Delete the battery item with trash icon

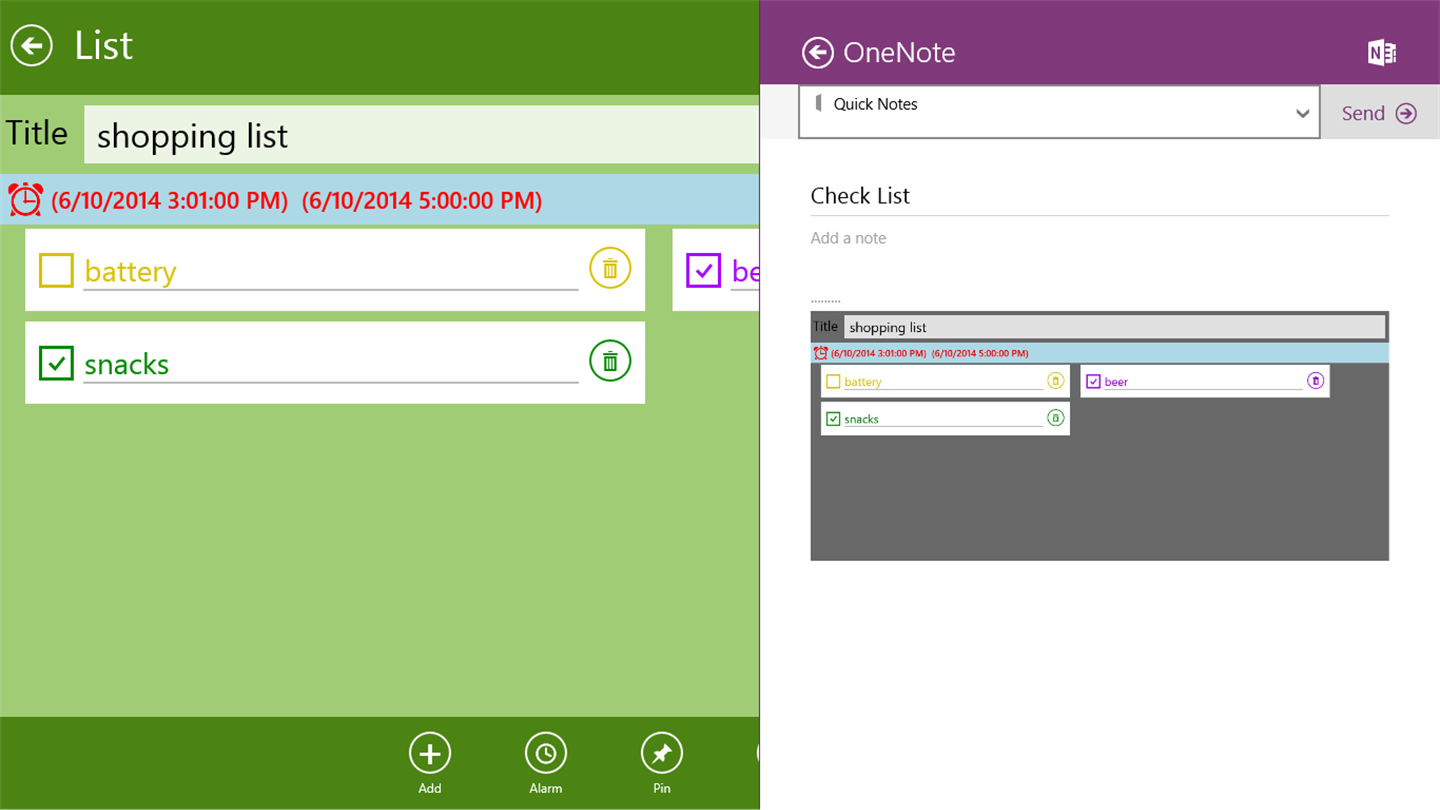(610, 269)
